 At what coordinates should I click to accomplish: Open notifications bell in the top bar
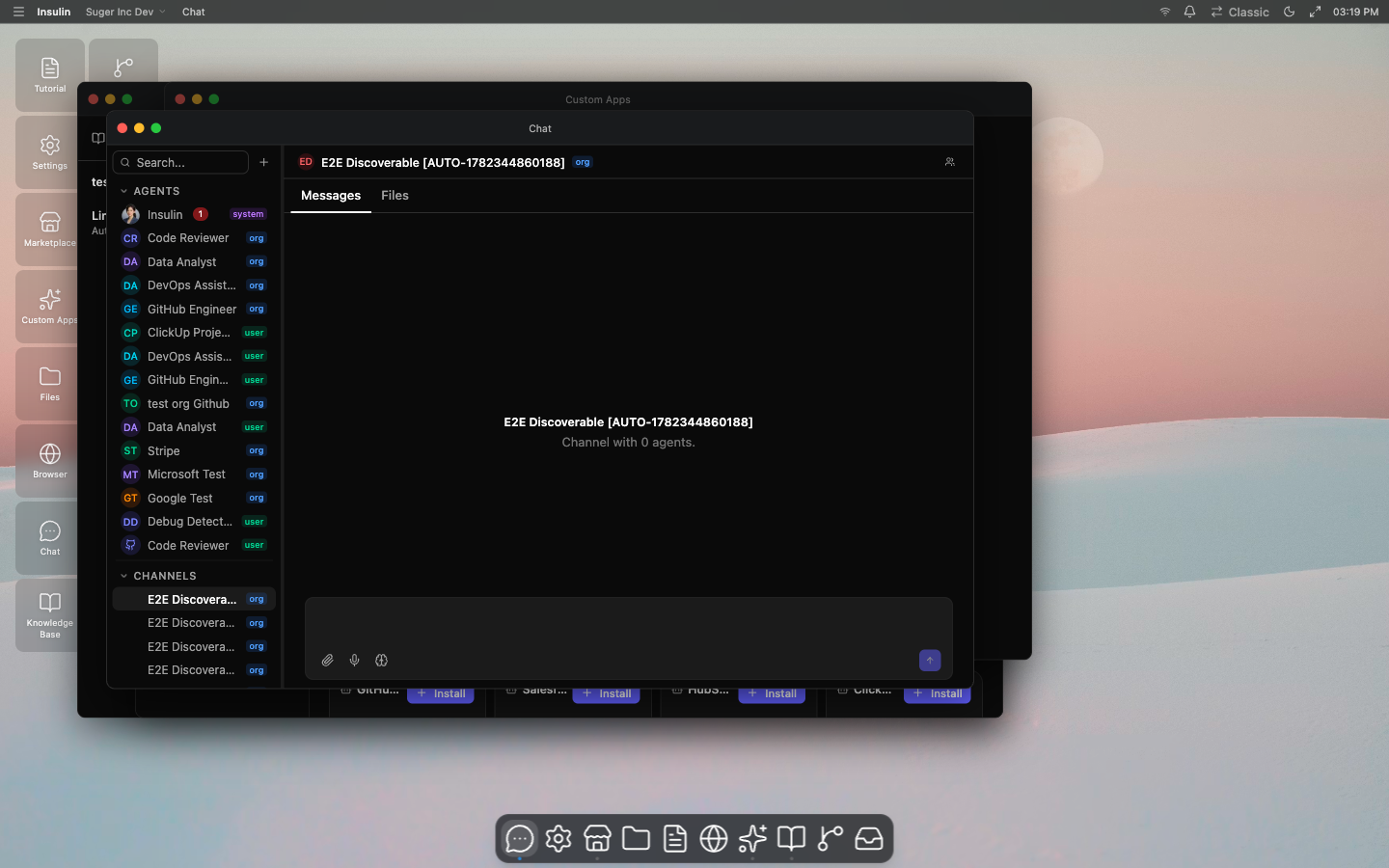click(1189, 12)
